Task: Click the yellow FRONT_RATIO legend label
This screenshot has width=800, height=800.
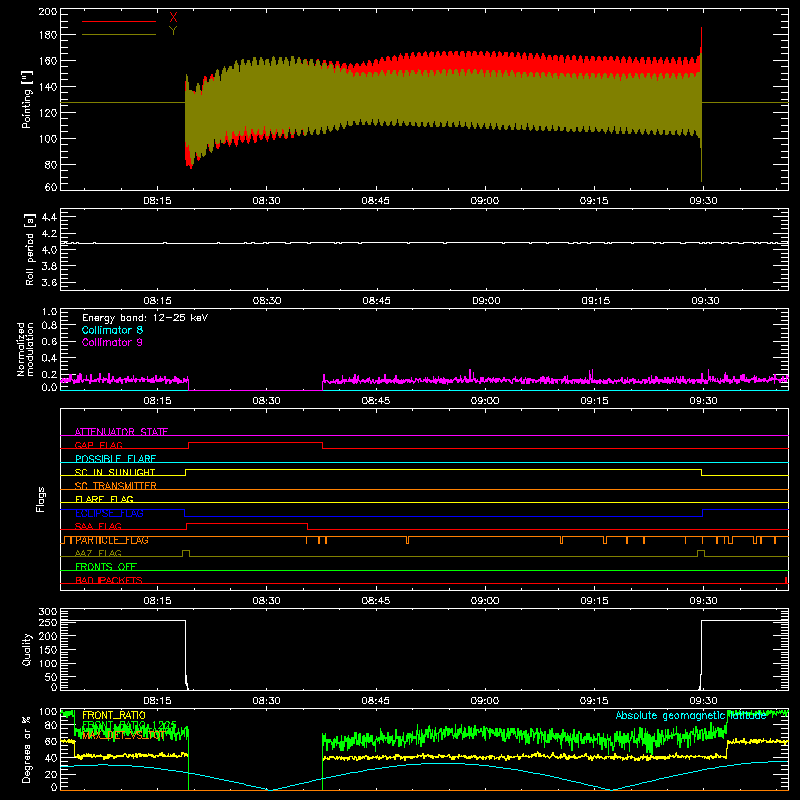Action: [114, 715]
